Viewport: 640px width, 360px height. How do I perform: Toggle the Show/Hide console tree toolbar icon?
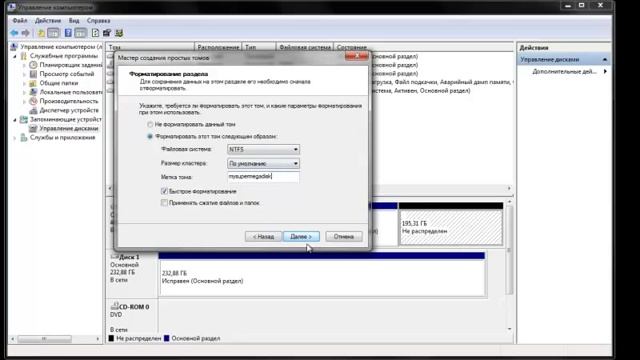pos(53,33)
